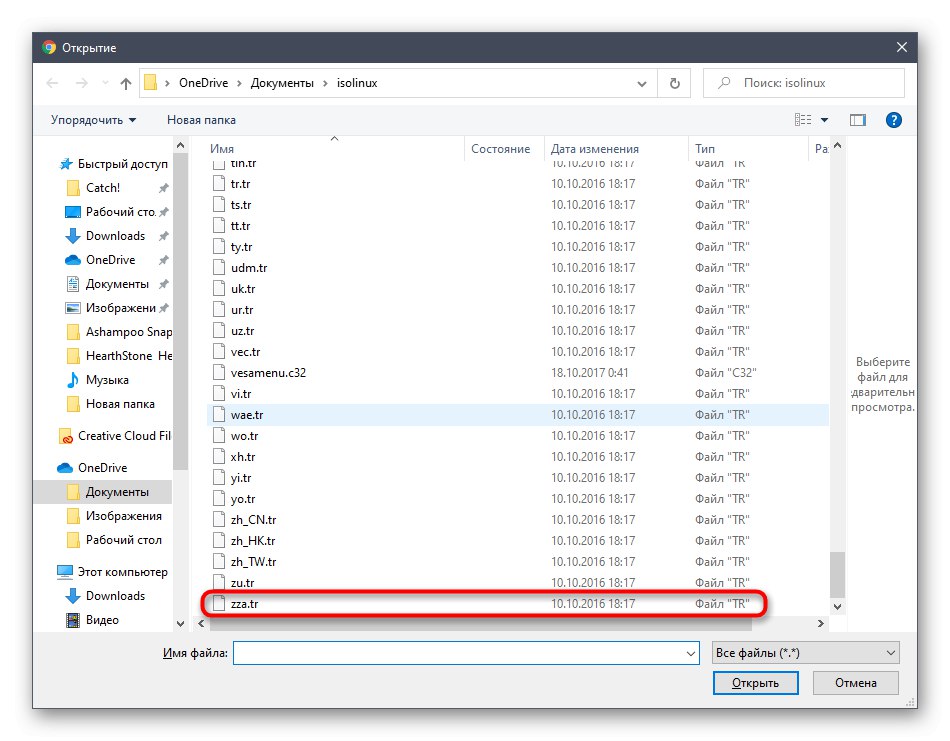Open the view options dropdown arrow
This screenshot has width=950, height=741.
pos(824,120)
